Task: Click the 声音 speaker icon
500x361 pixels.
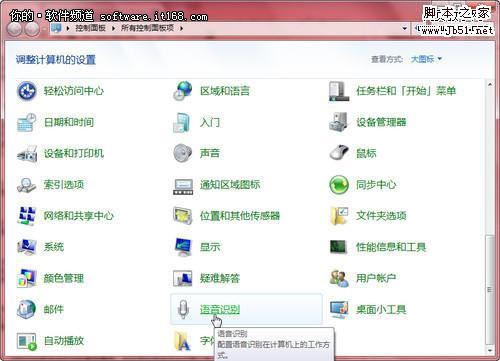Action: coord(183,153)
